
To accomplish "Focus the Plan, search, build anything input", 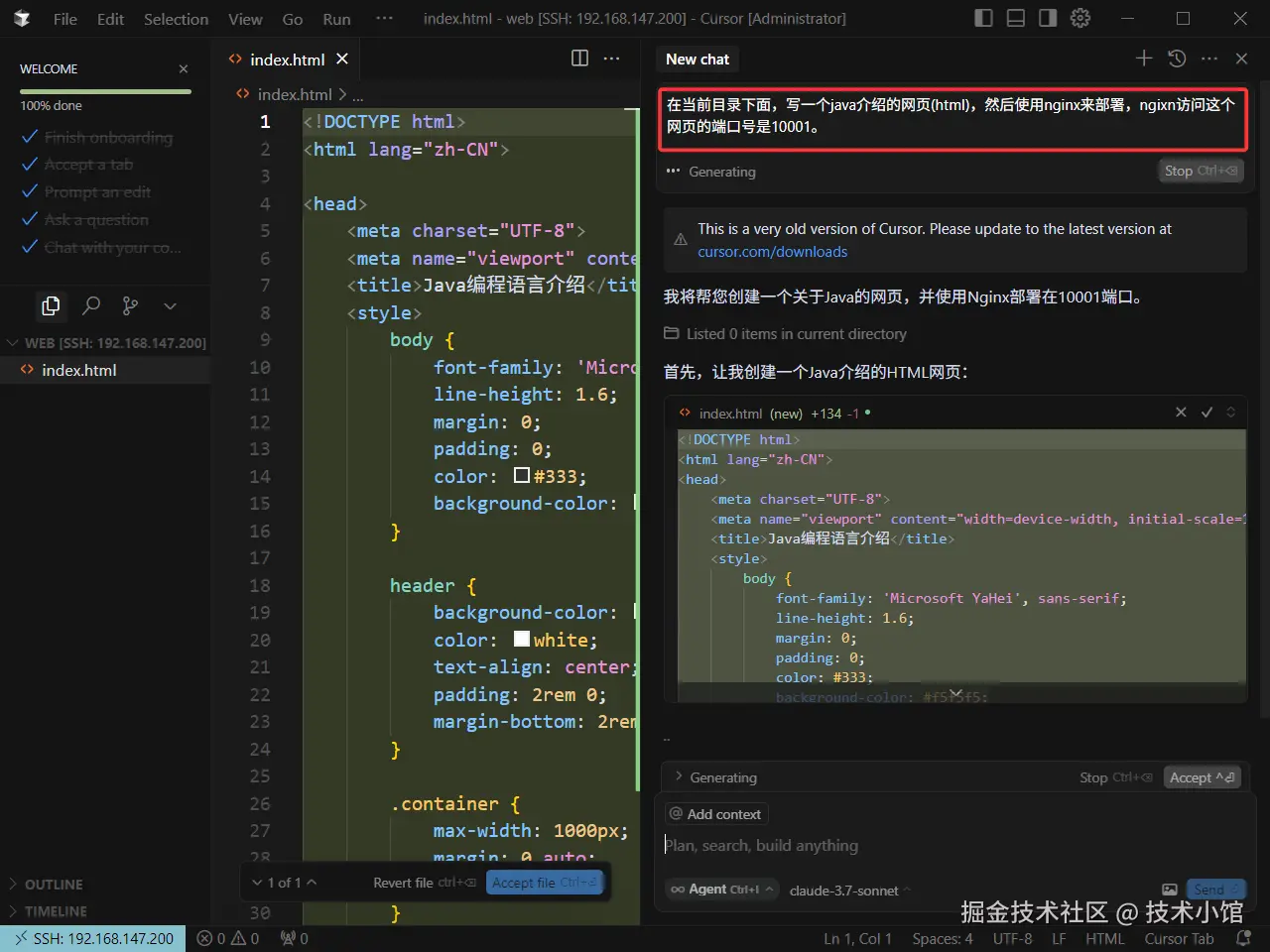I will pos(952,845).
